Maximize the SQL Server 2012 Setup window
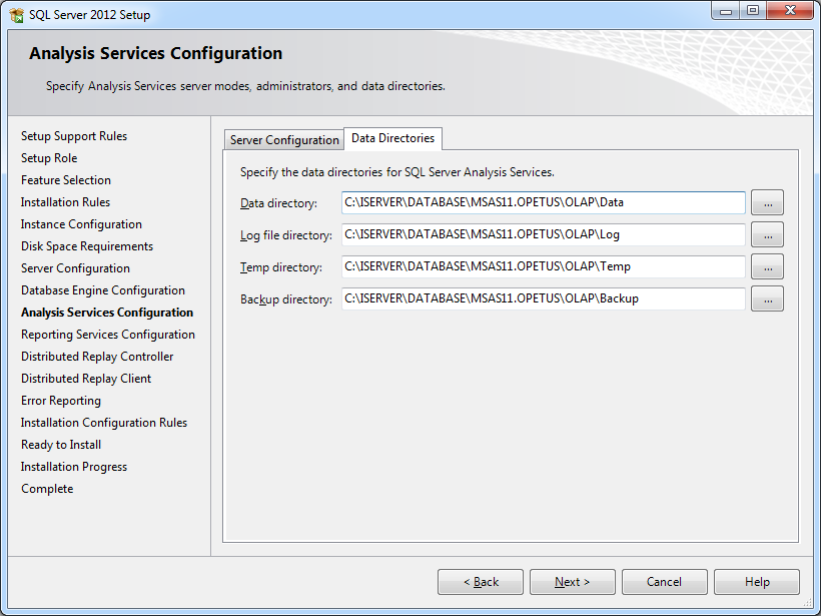 pos(753,10)
